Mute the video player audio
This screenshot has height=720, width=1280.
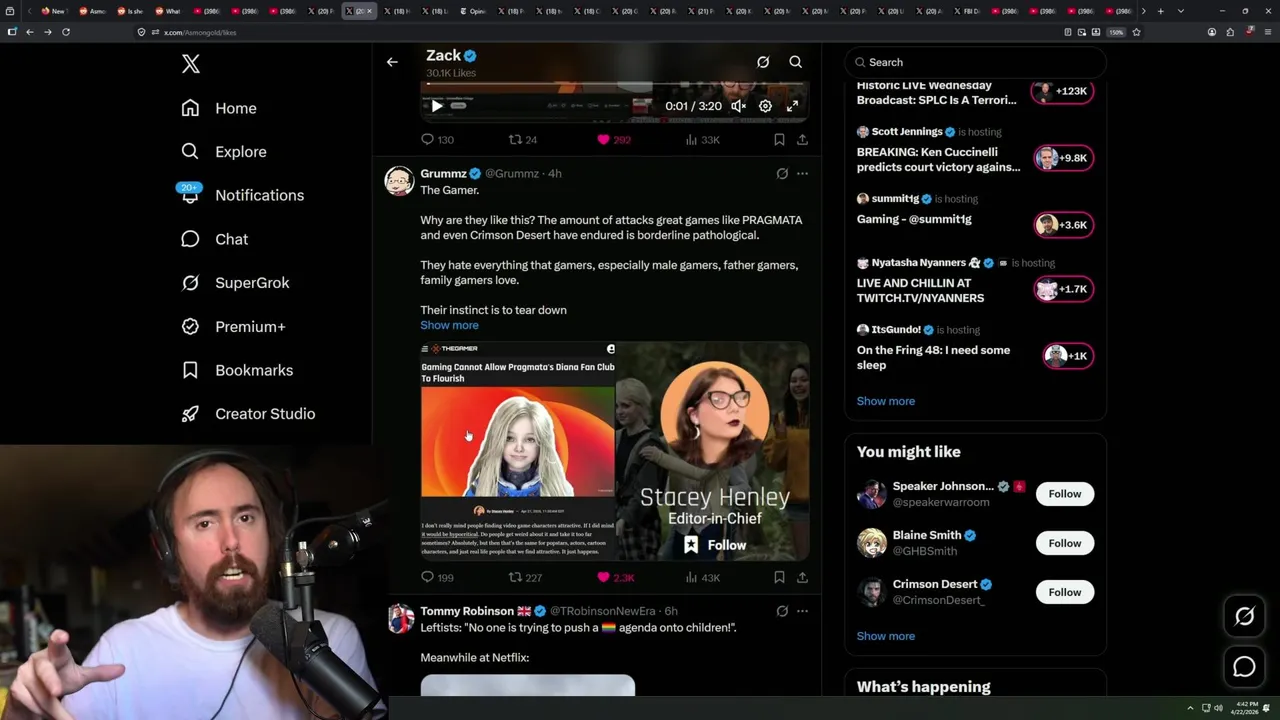pos(738,106)
